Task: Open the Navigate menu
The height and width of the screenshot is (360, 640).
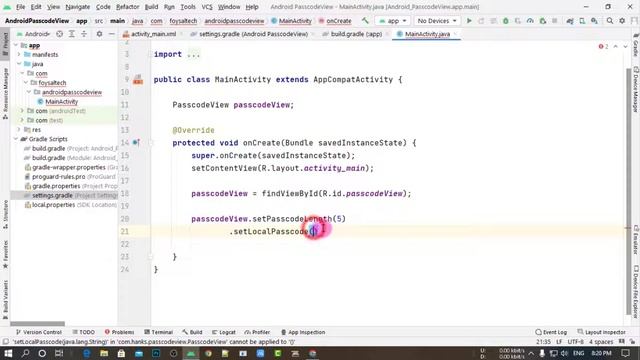Action: (x=78, y=7)
